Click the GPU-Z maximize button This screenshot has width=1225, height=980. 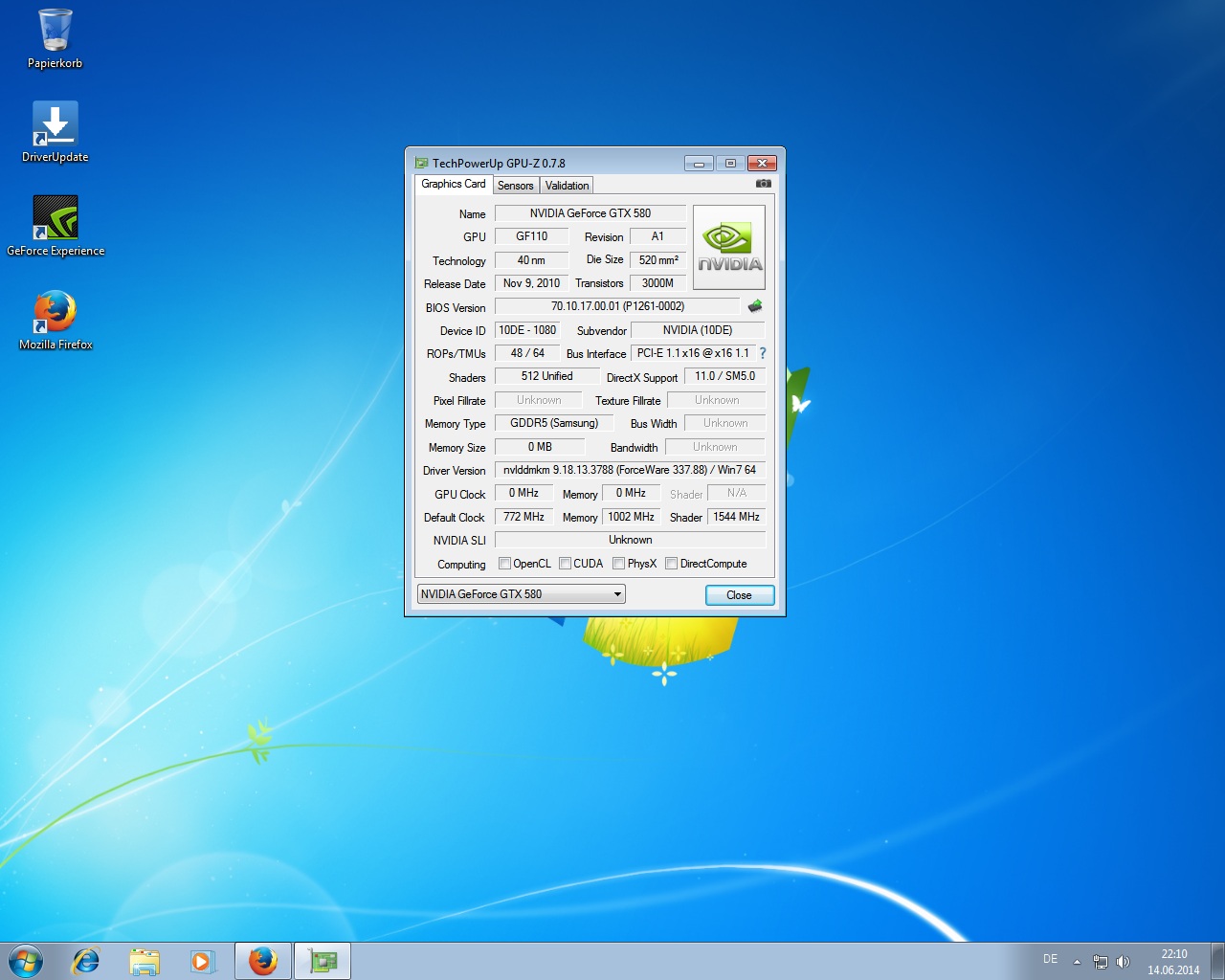click(729, 164)
